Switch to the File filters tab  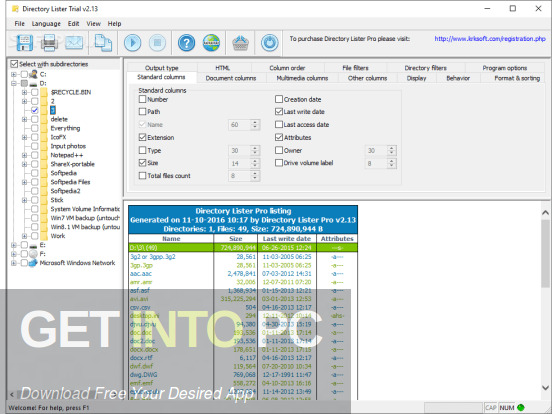tap(355, 68)
